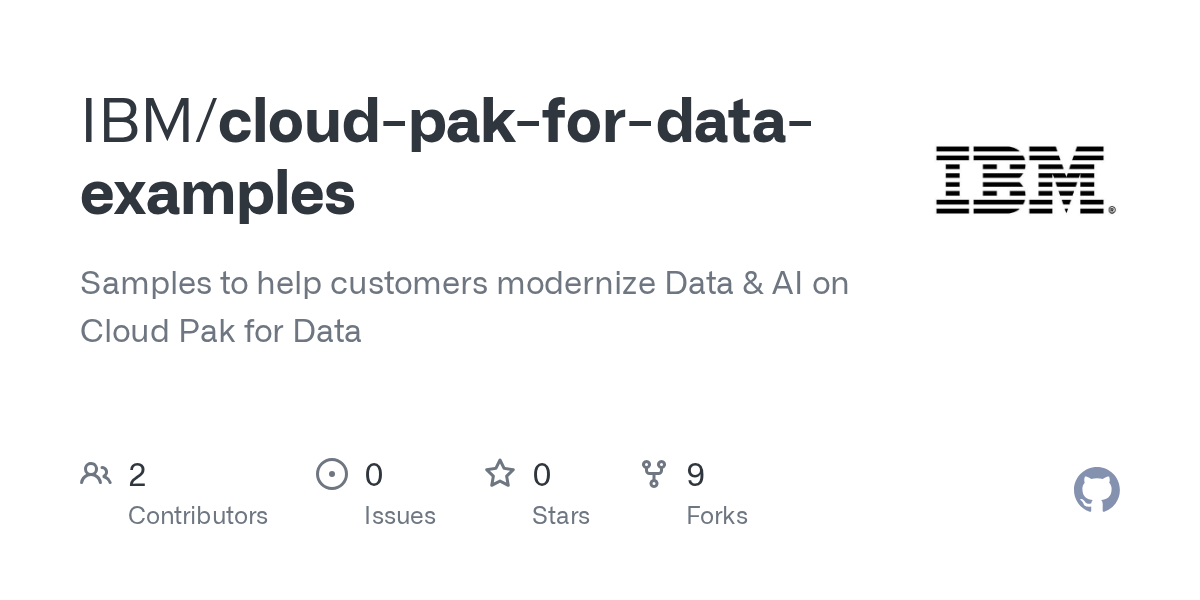The image size is (1200, 600).
Task: Click the Cloud Pak for Data text line
Action: point(221,331)
